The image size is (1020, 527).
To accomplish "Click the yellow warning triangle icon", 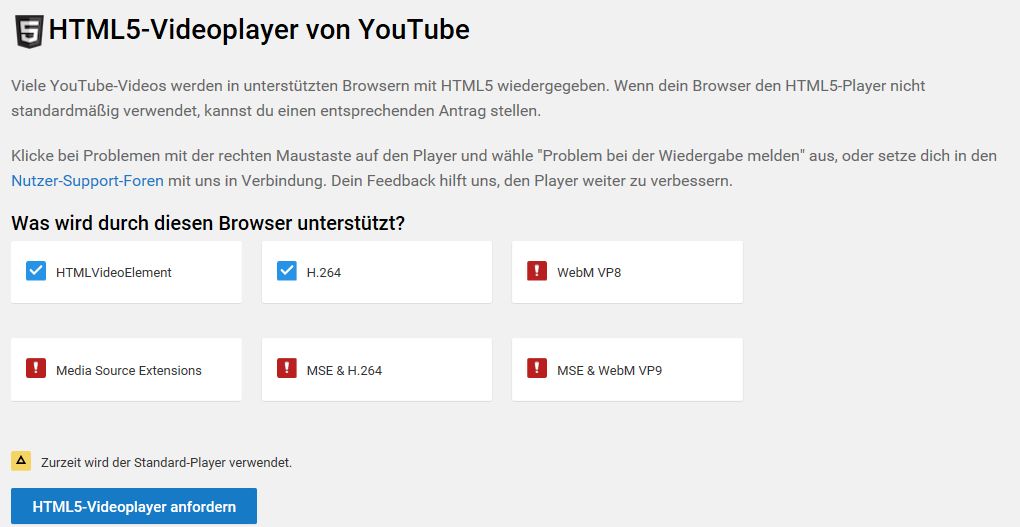I will pyautogui.click(x=21, y=461).
